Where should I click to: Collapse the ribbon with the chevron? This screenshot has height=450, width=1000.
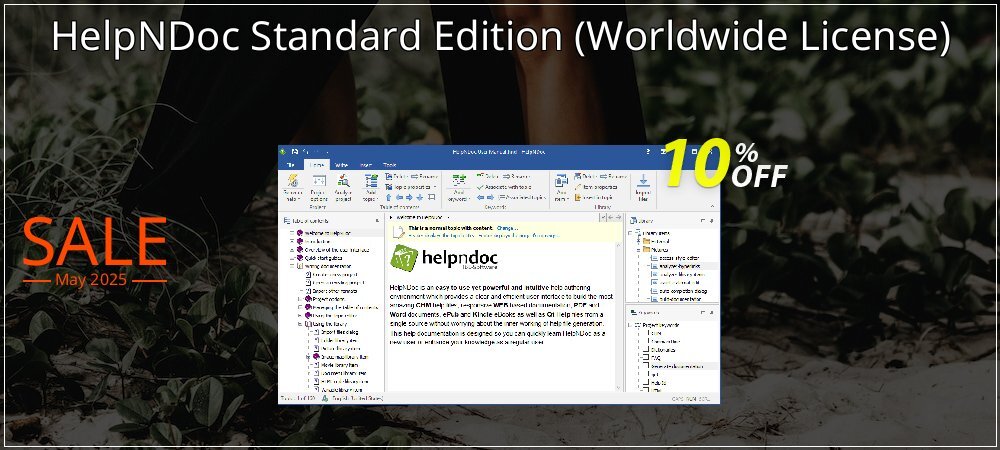click(x=712, y=206)
